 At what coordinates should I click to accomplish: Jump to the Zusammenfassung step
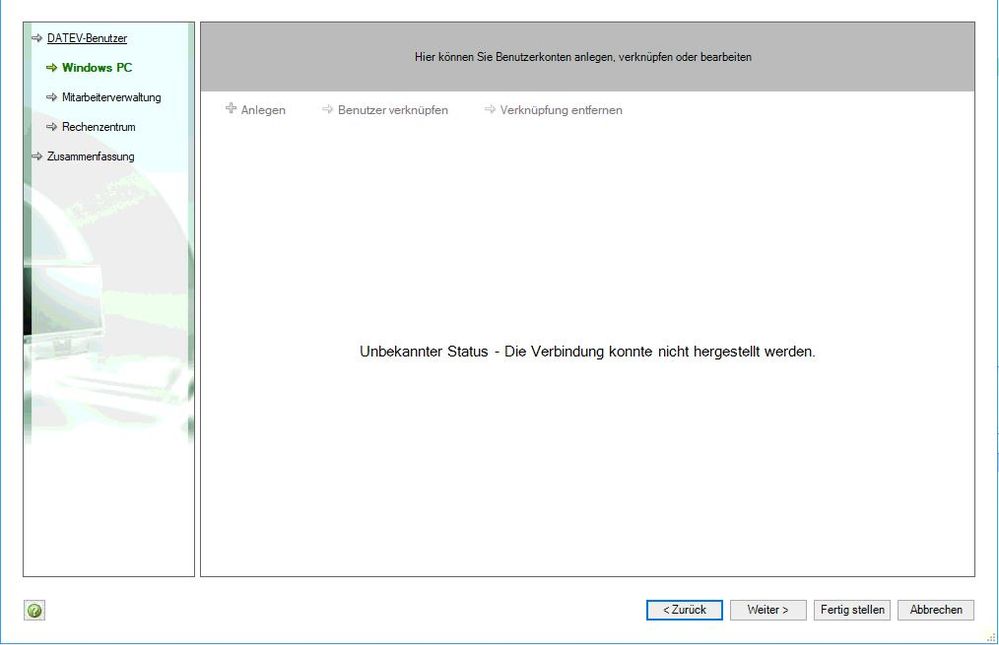[x=90, y=157]
